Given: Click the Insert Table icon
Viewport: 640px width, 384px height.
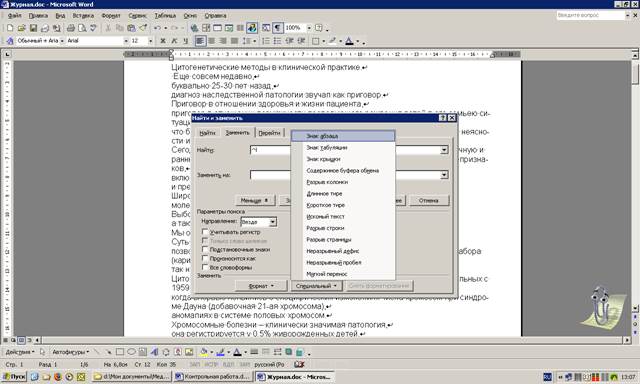Looking at the screenshot, I should click(217, 28).
